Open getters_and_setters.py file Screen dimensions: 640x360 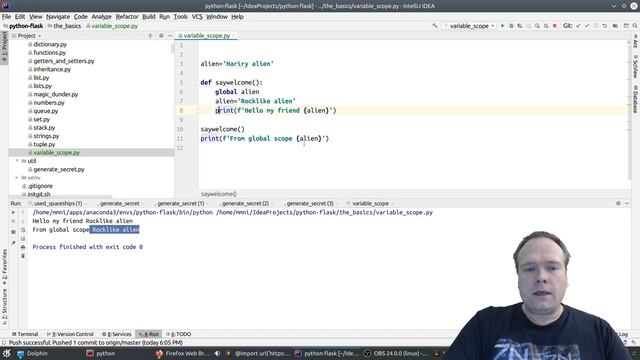64,61
